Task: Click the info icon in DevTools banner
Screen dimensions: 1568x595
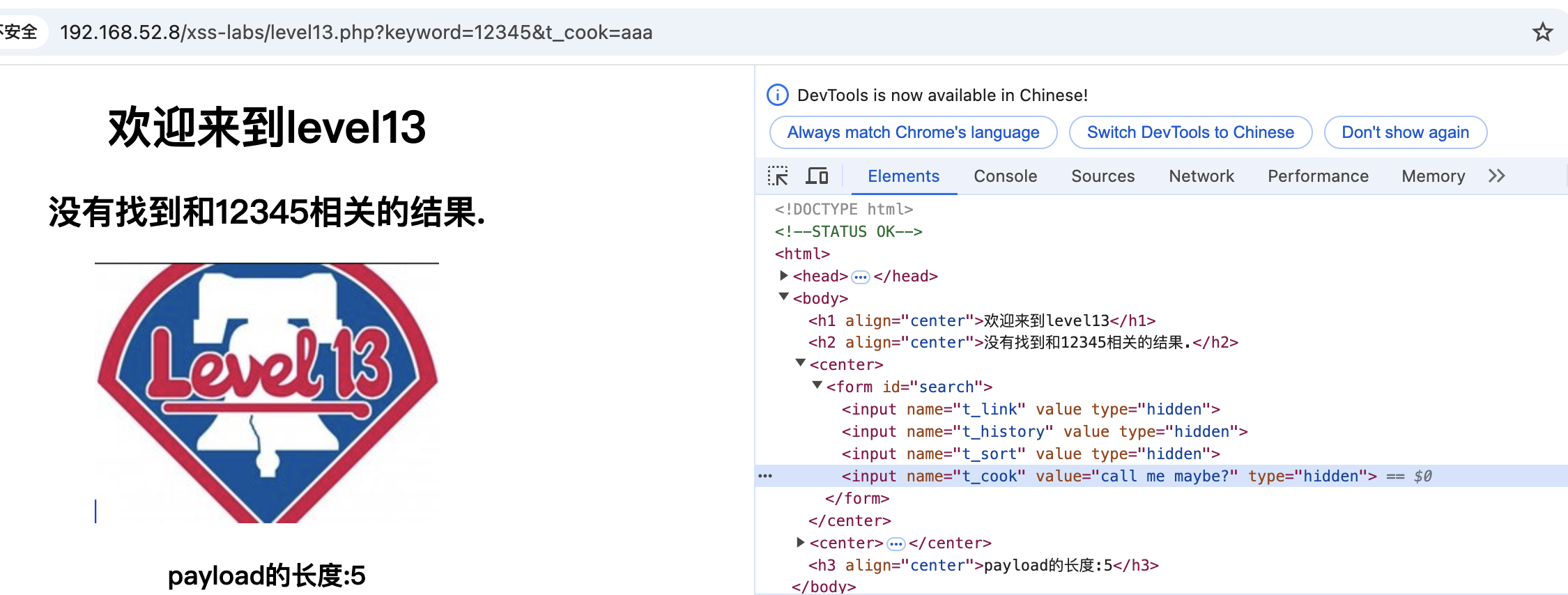Action: [x=778, y=95]
